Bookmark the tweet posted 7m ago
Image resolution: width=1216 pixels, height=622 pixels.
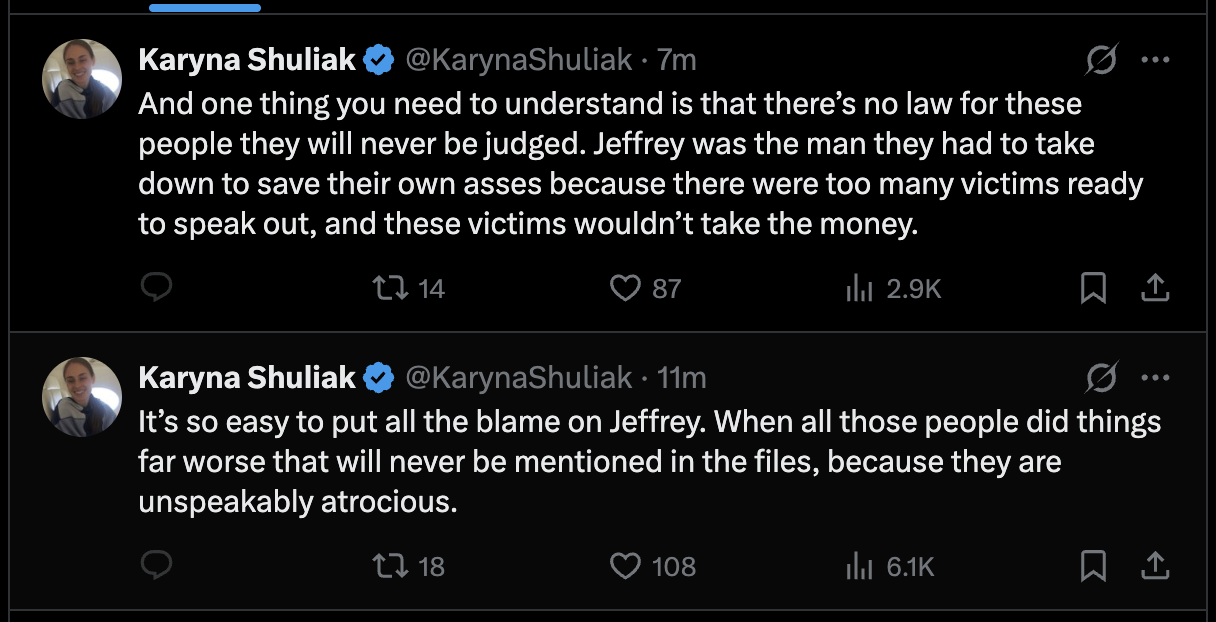click(1093, 289)
